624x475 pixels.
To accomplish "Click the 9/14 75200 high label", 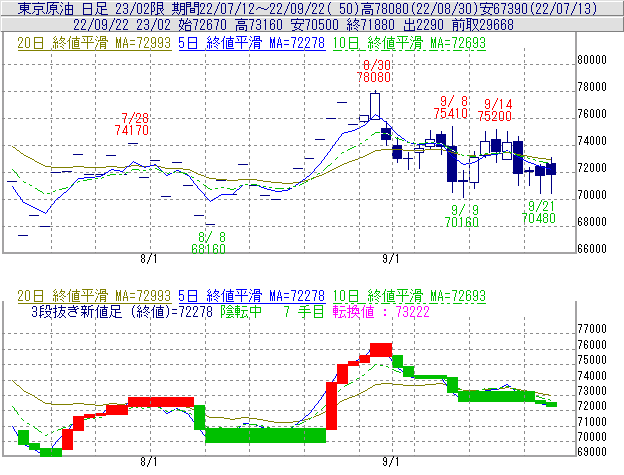I will 495,110.
